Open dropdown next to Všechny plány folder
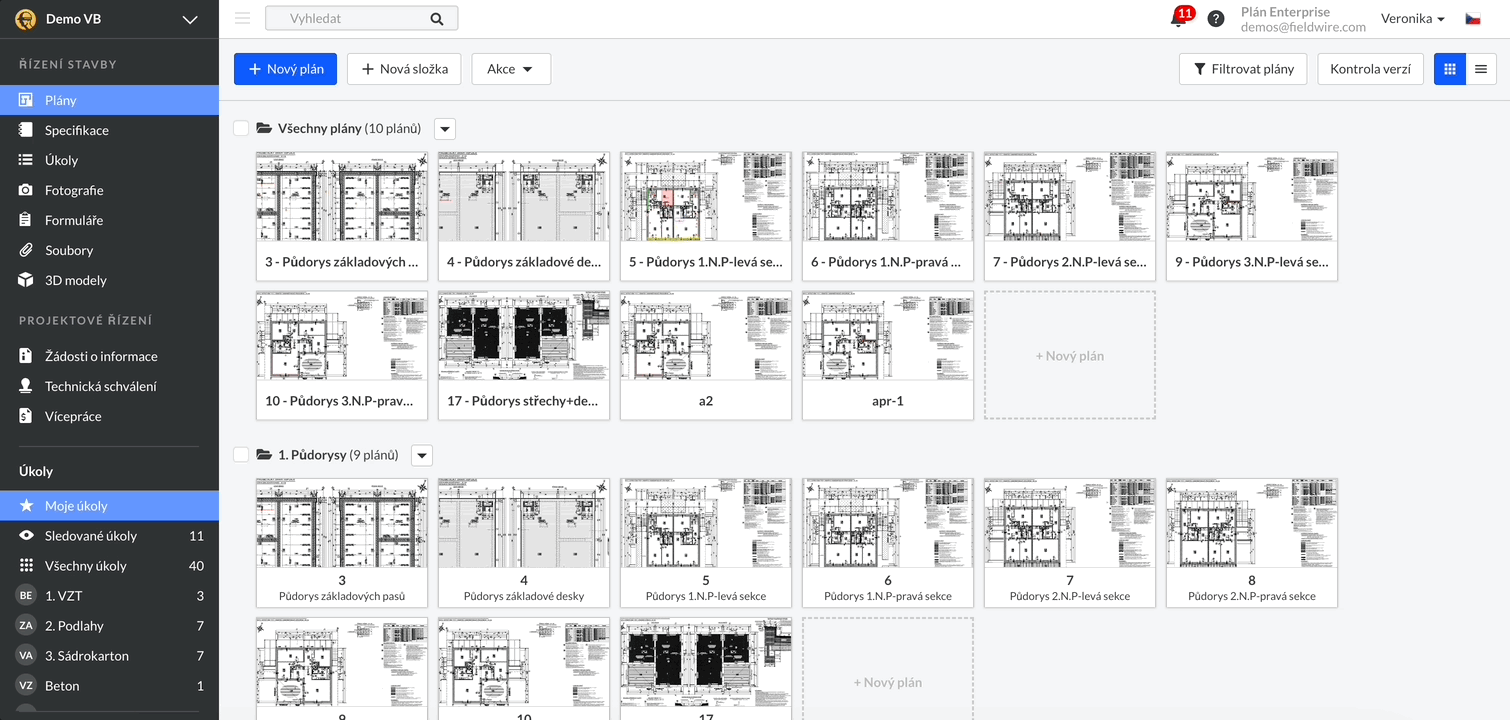Screen dimensions: 1510x720 (445, 129)
